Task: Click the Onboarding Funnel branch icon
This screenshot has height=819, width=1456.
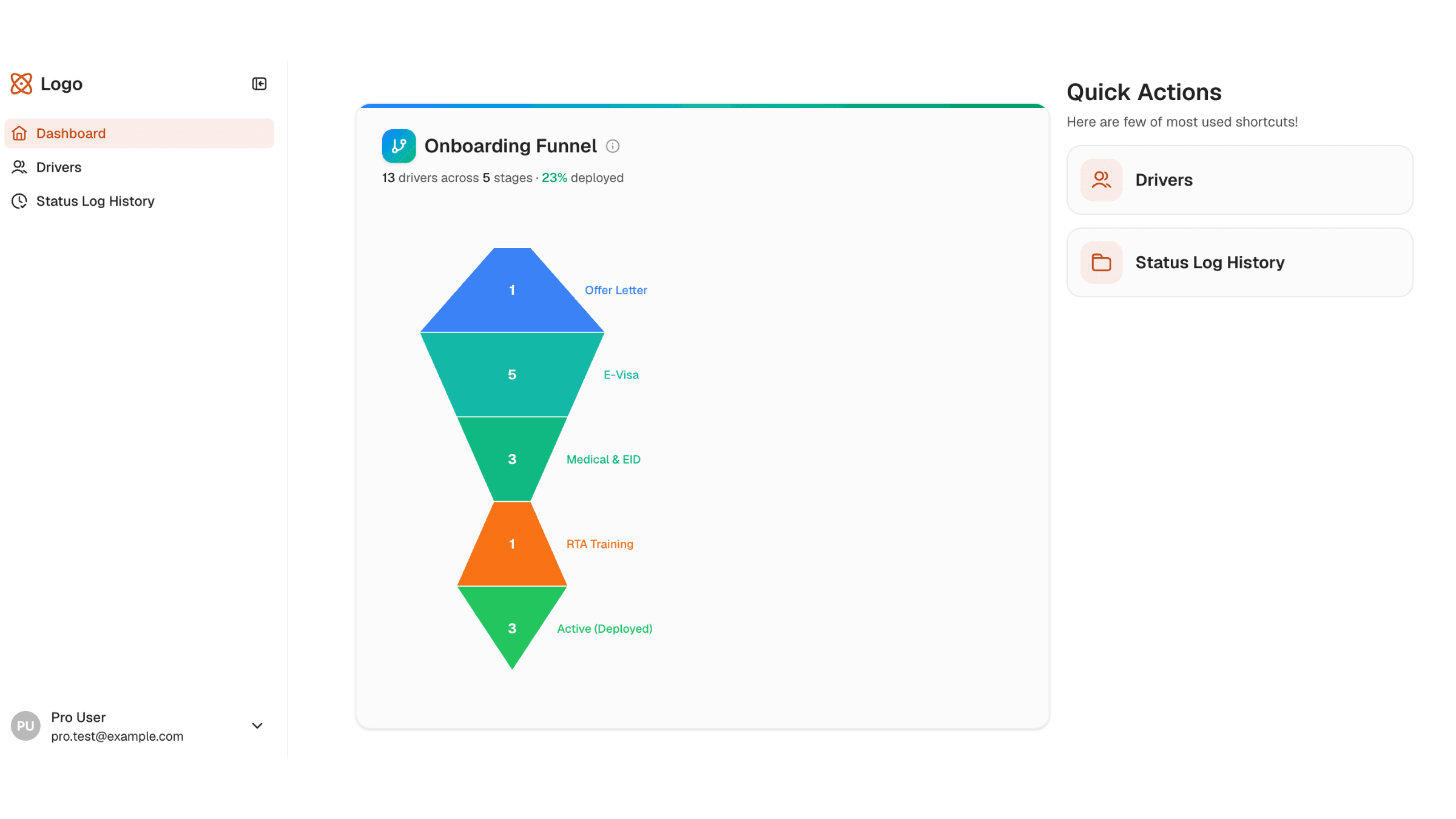Action: (x=399, y=146)
